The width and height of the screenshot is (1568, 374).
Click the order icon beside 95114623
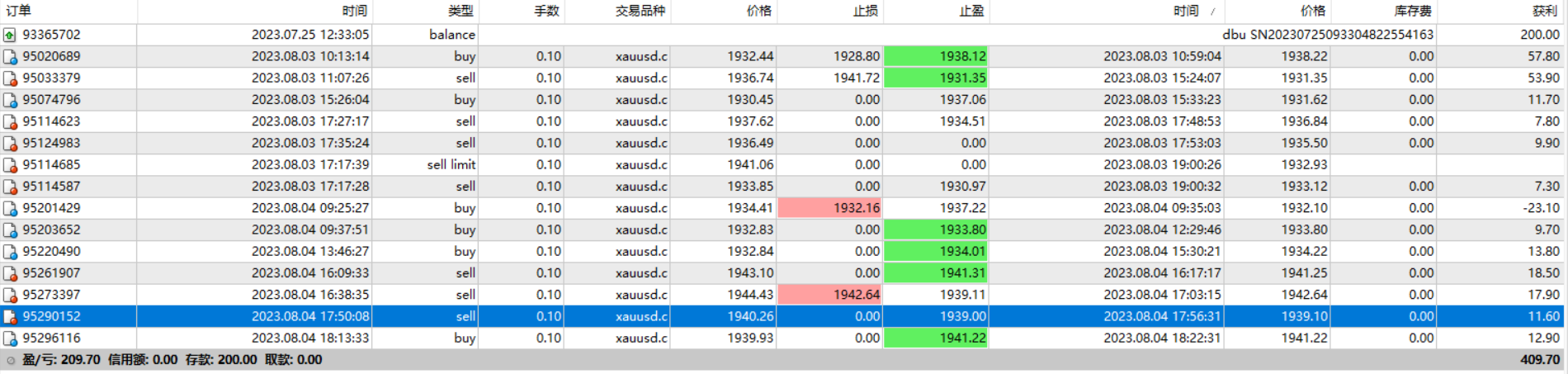10,121
